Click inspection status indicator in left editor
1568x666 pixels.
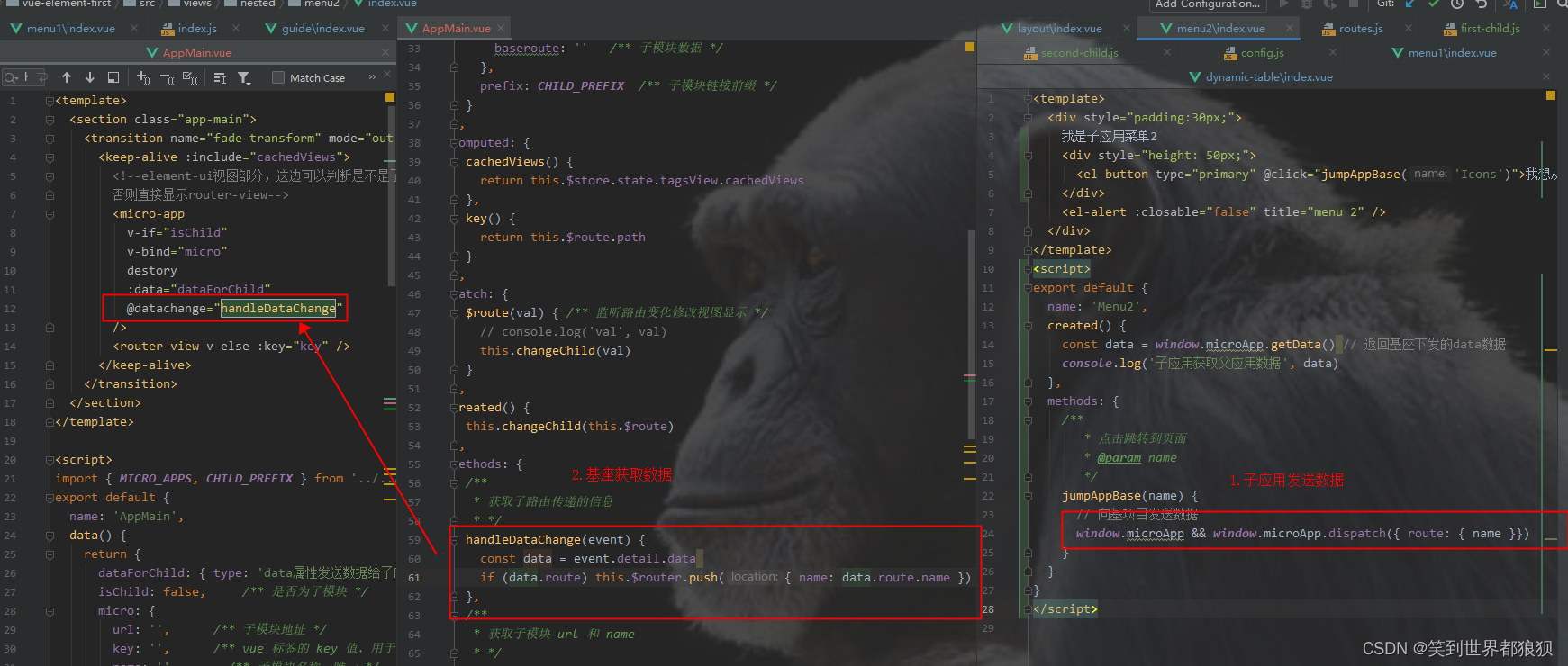click(389, 97)
